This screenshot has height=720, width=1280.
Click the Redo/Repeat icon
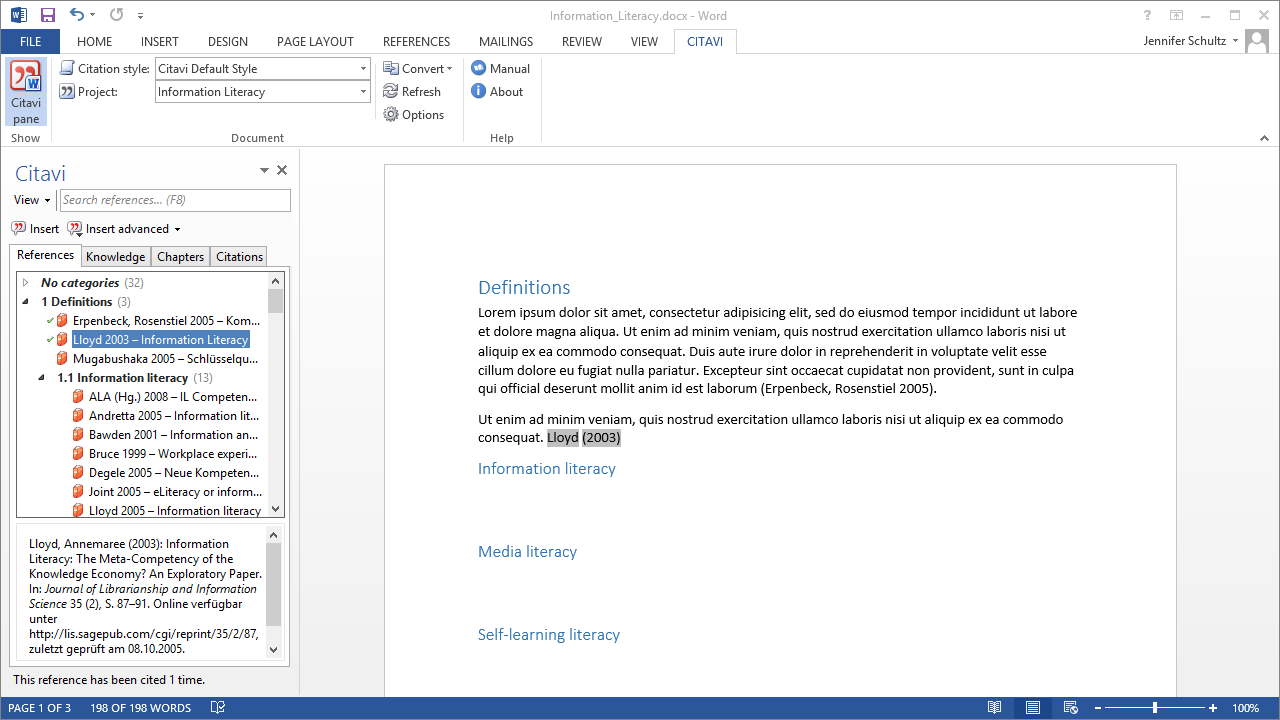(117, 15)
